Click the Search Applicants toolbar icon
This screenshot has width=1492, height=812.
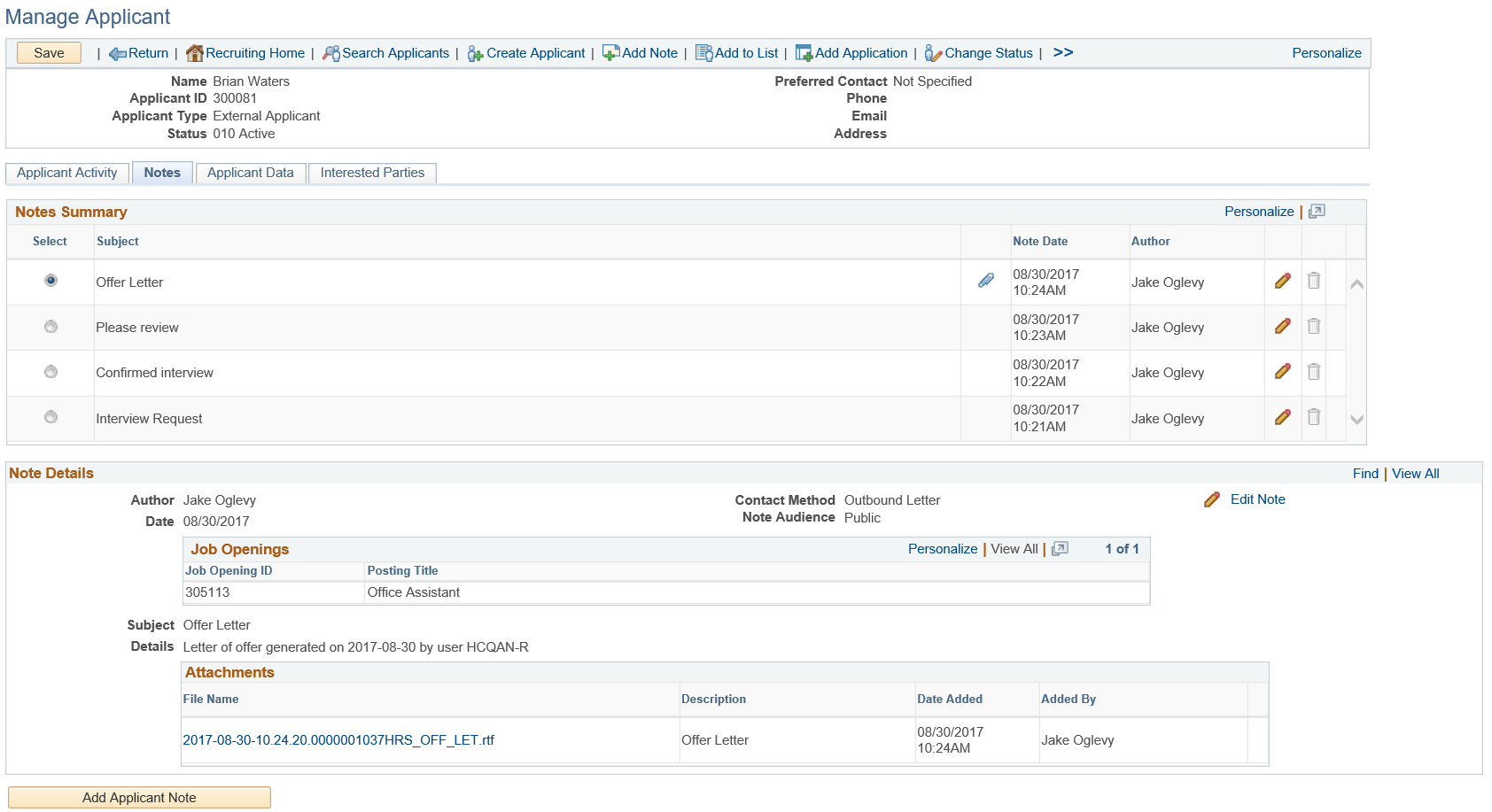[x=330, y=52]
